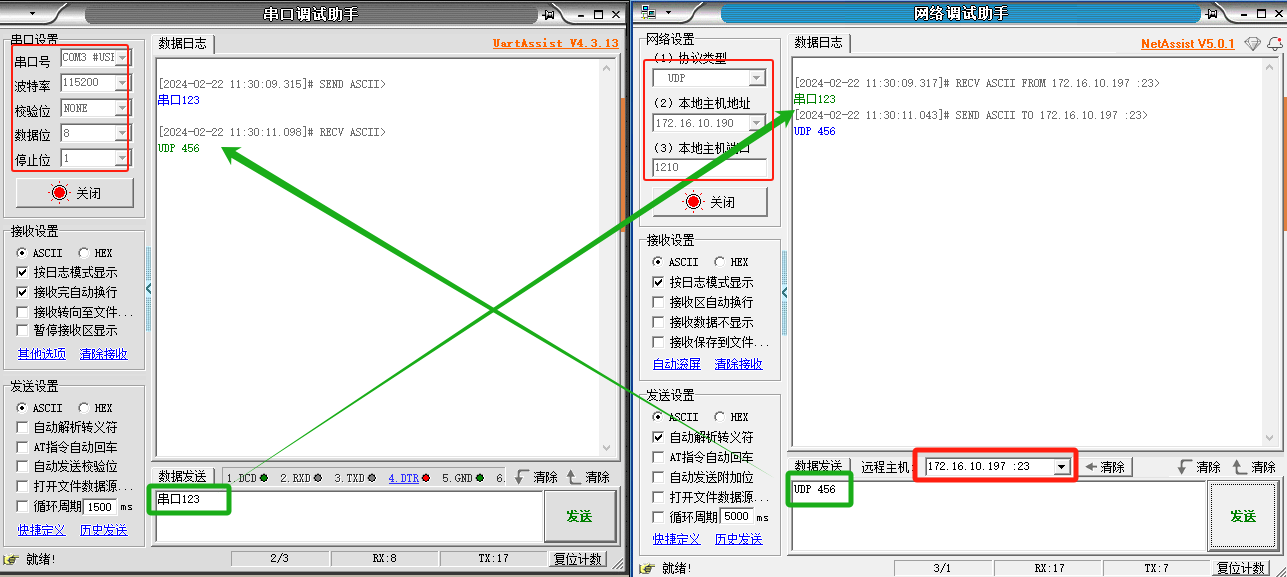Screen dimensions: 1287x577
Task: Click the diamond icon beside NetAssist version
Action: tap(1252, 44)
